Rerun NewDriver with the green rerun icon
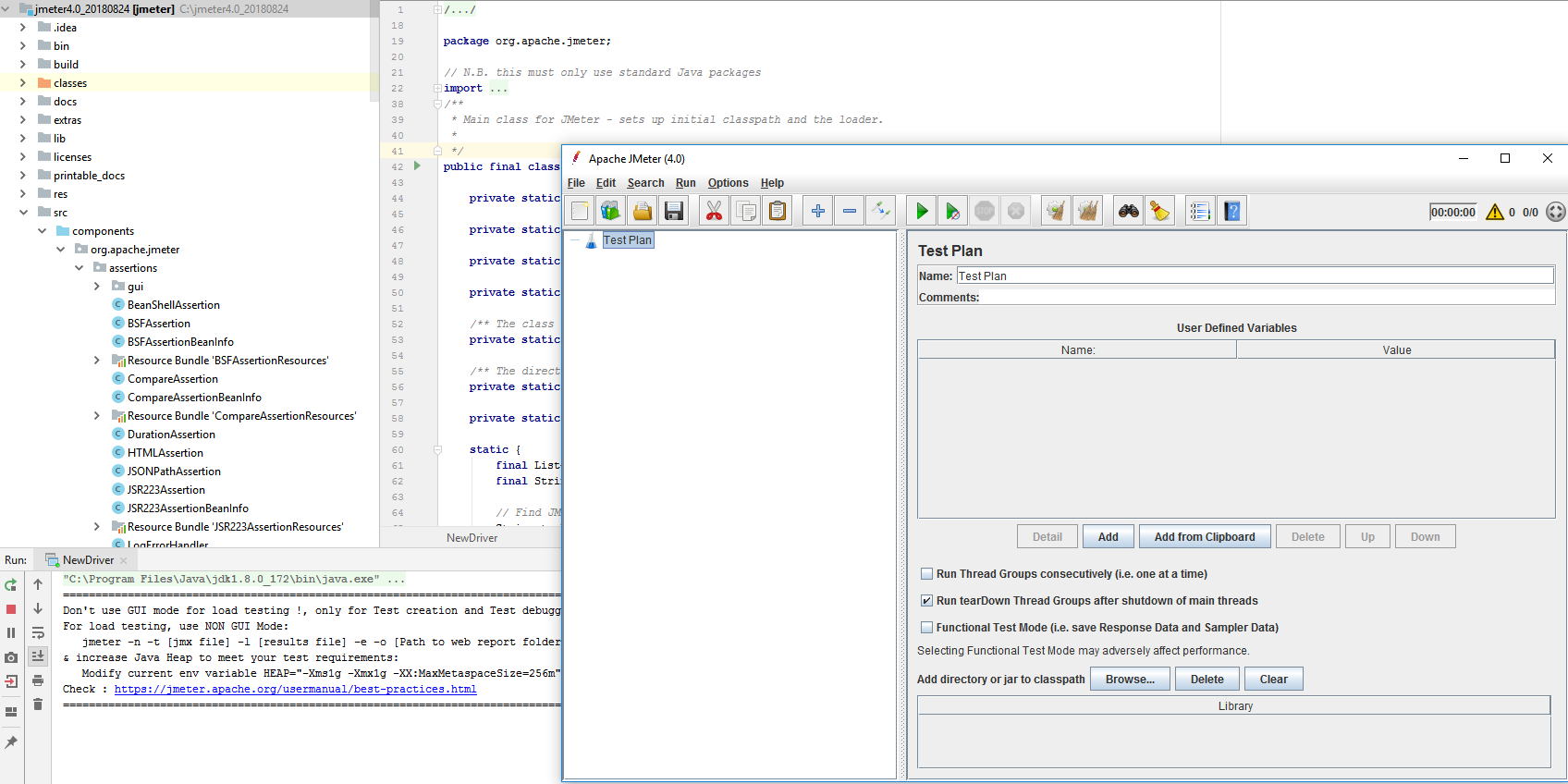 pyautogui.click(x=11, y=585)
